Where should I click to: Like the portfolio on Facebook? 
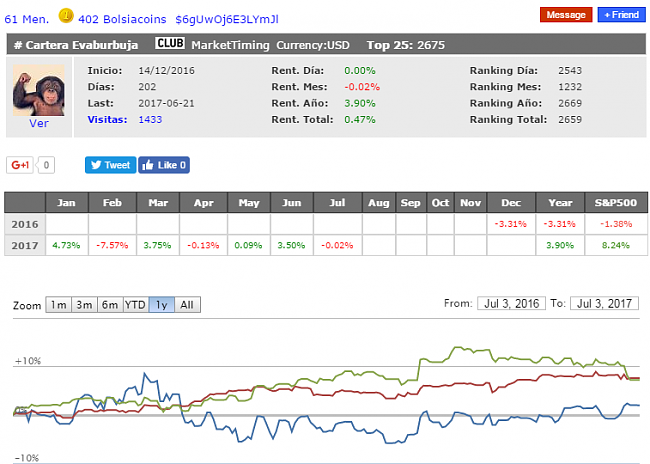[x=164, y=165]
